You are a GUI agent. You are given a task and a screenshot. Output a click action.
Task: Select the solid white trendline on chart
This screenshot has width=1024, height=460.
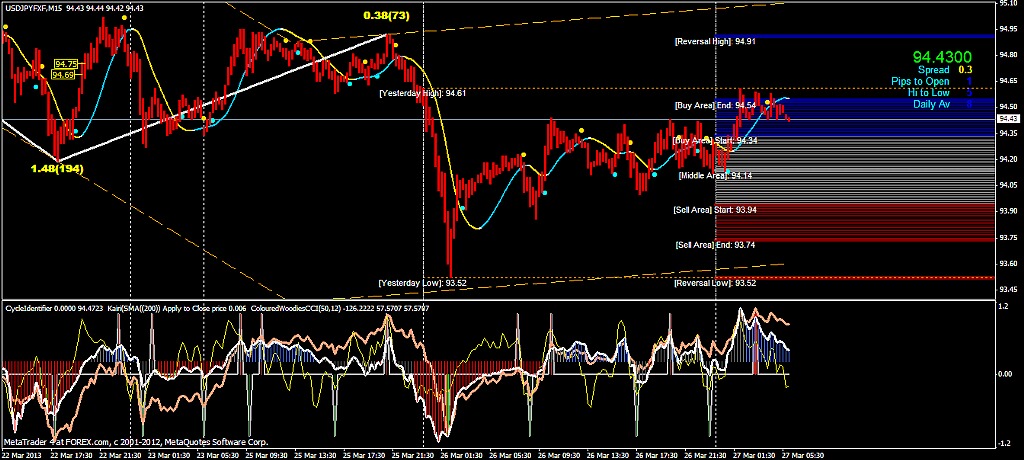(223, 98)
